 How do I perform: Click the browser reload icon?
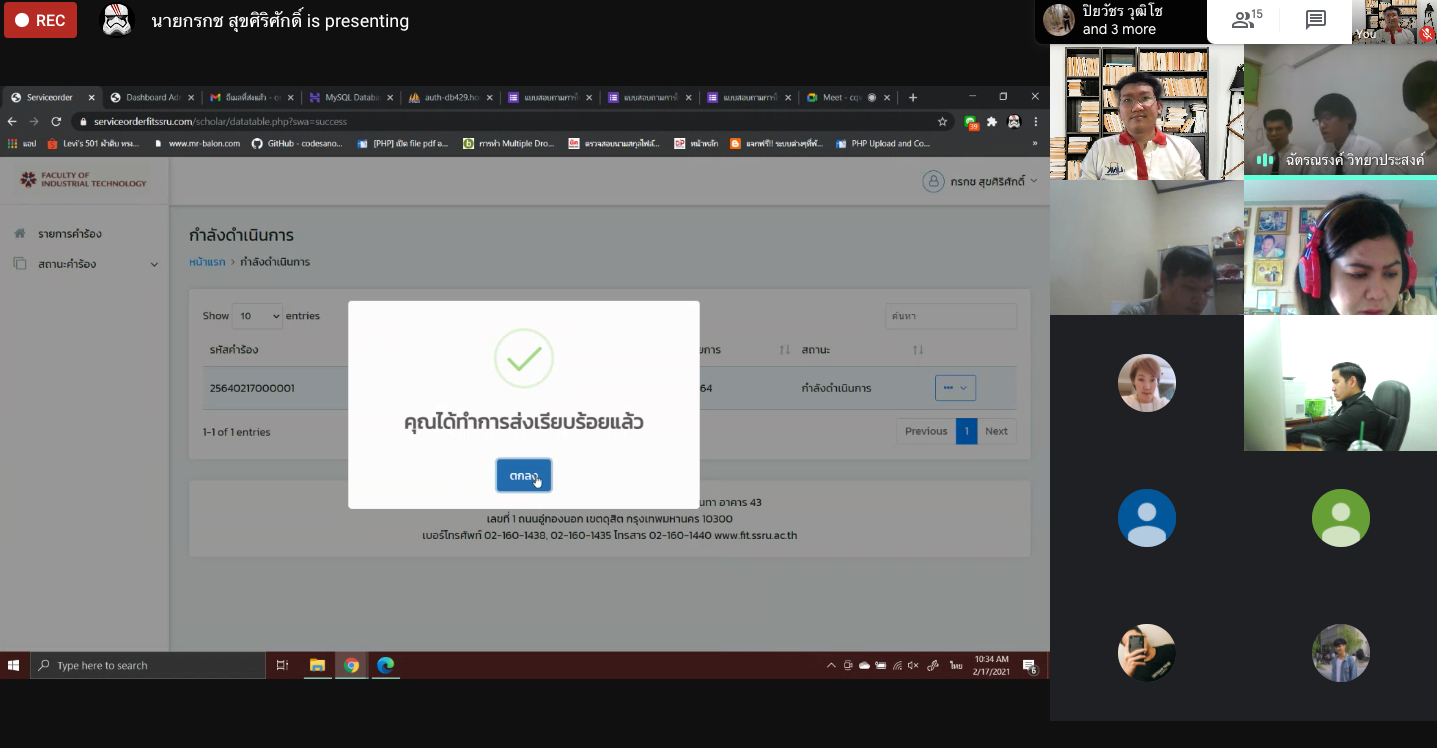tap(56, 121)
